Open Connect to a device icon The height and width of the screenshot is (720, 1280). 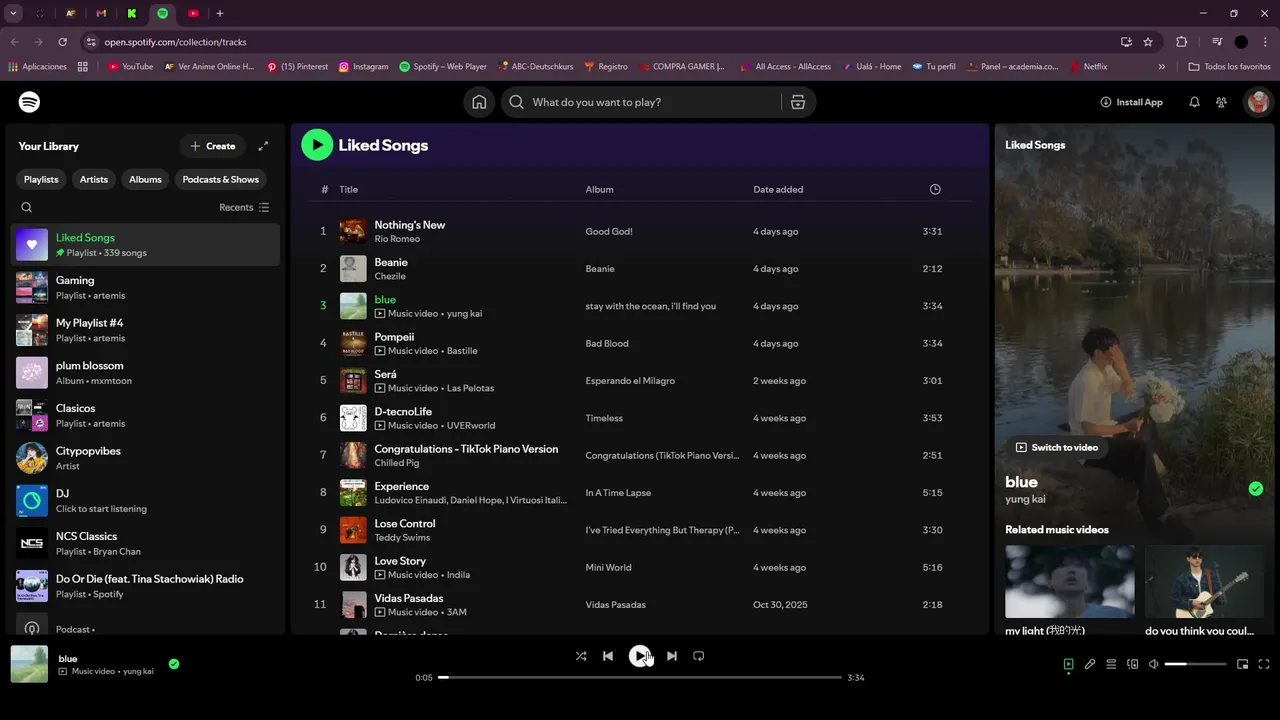pos(1132,664)
